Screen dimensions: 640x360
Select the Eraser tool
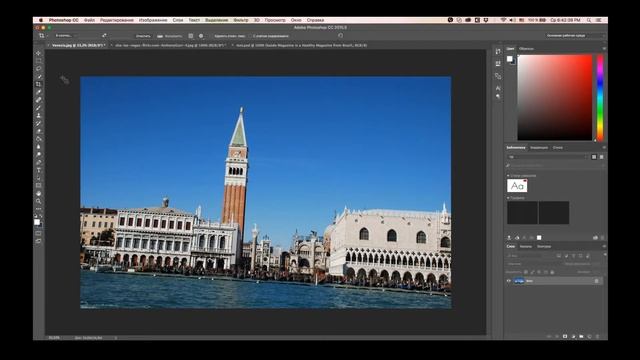pyautogui.click(x=39, y=131)
